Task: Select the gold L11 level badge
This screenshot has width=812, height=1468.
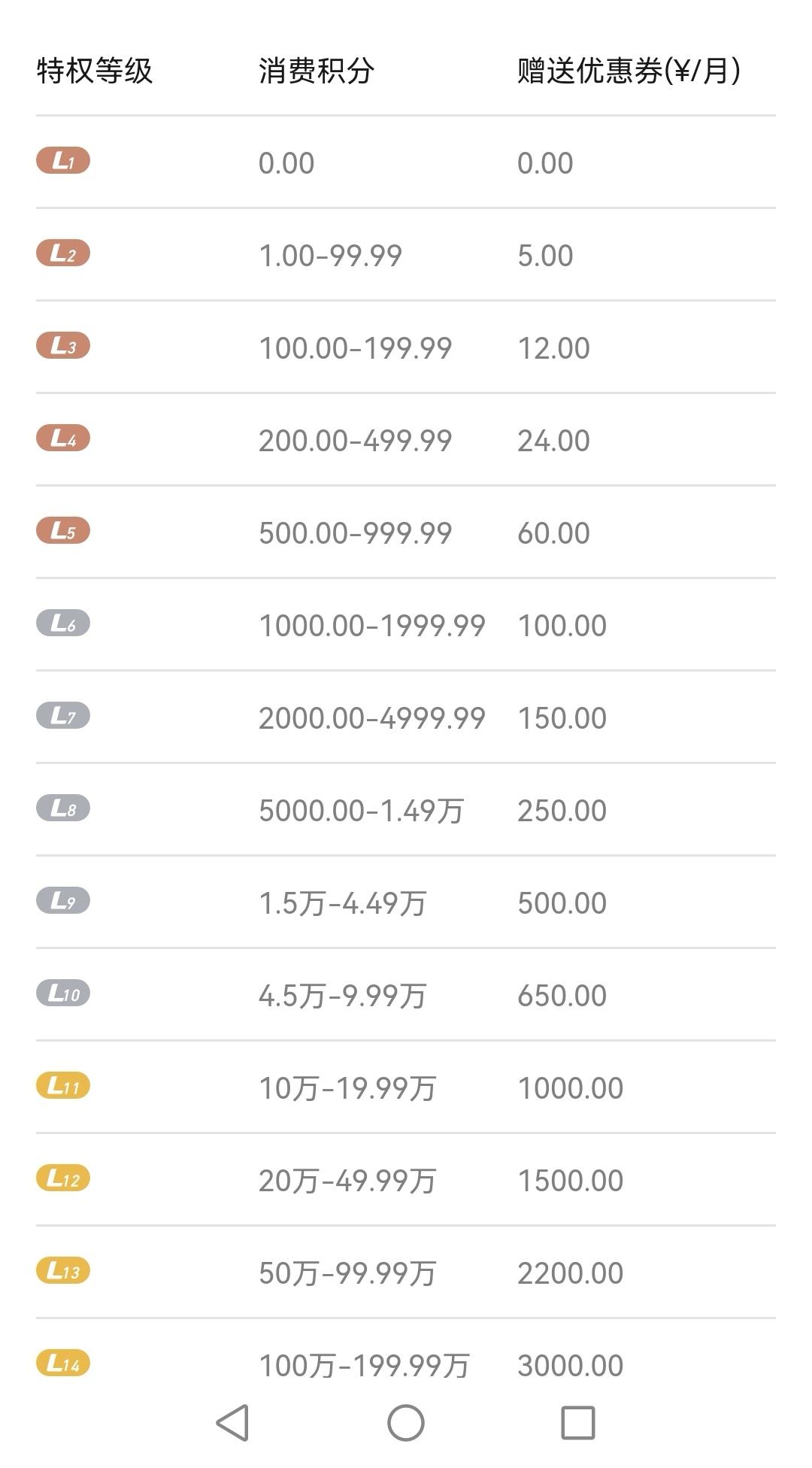Action: (63, 1086)
